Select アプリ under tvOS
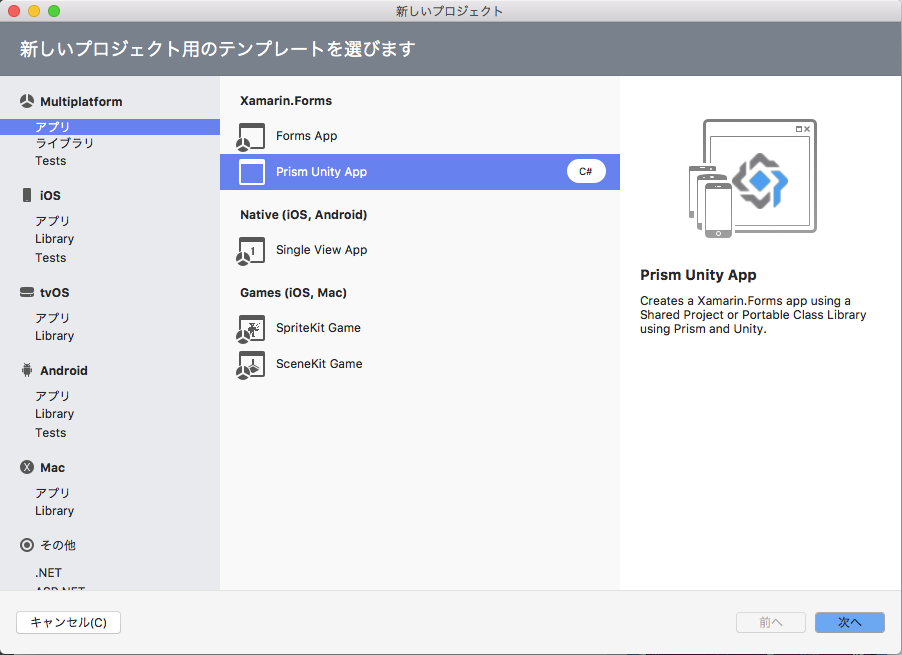The width and height of the screenshot is (902, 655). (52, 318)
